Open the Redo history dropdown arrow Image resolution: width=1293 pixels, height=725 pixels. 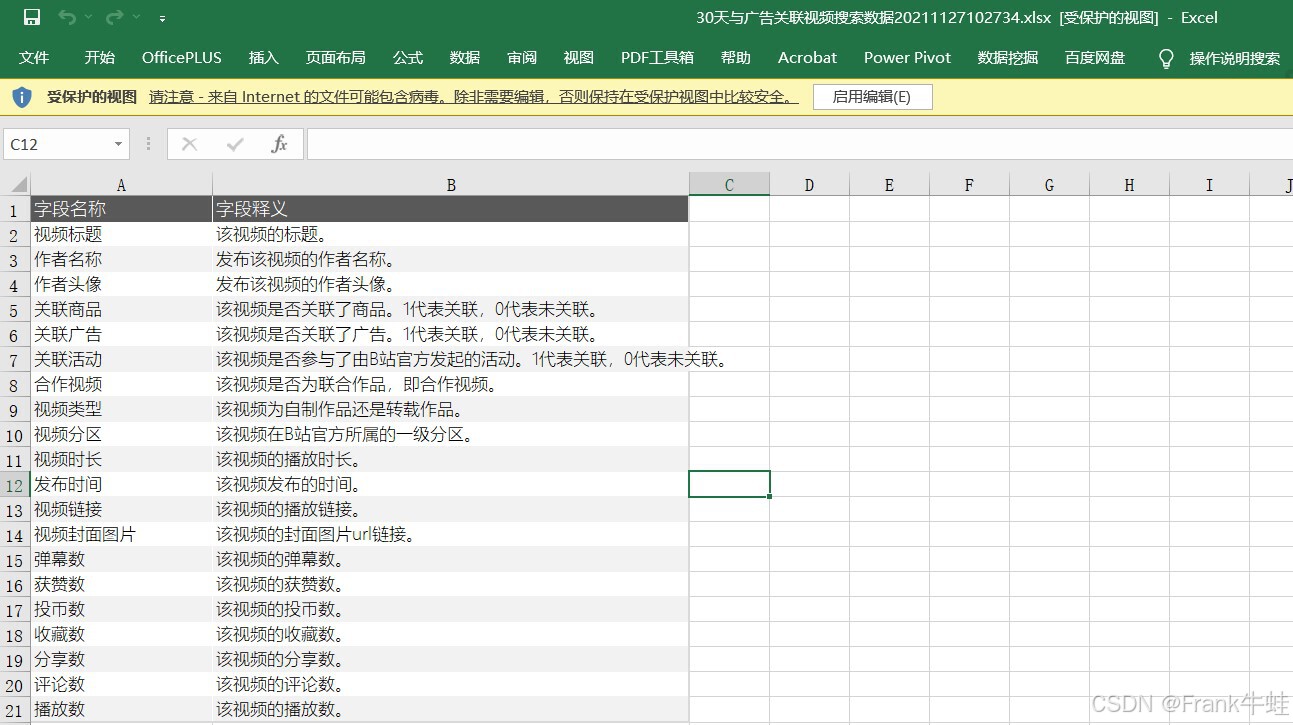point(136,18)
